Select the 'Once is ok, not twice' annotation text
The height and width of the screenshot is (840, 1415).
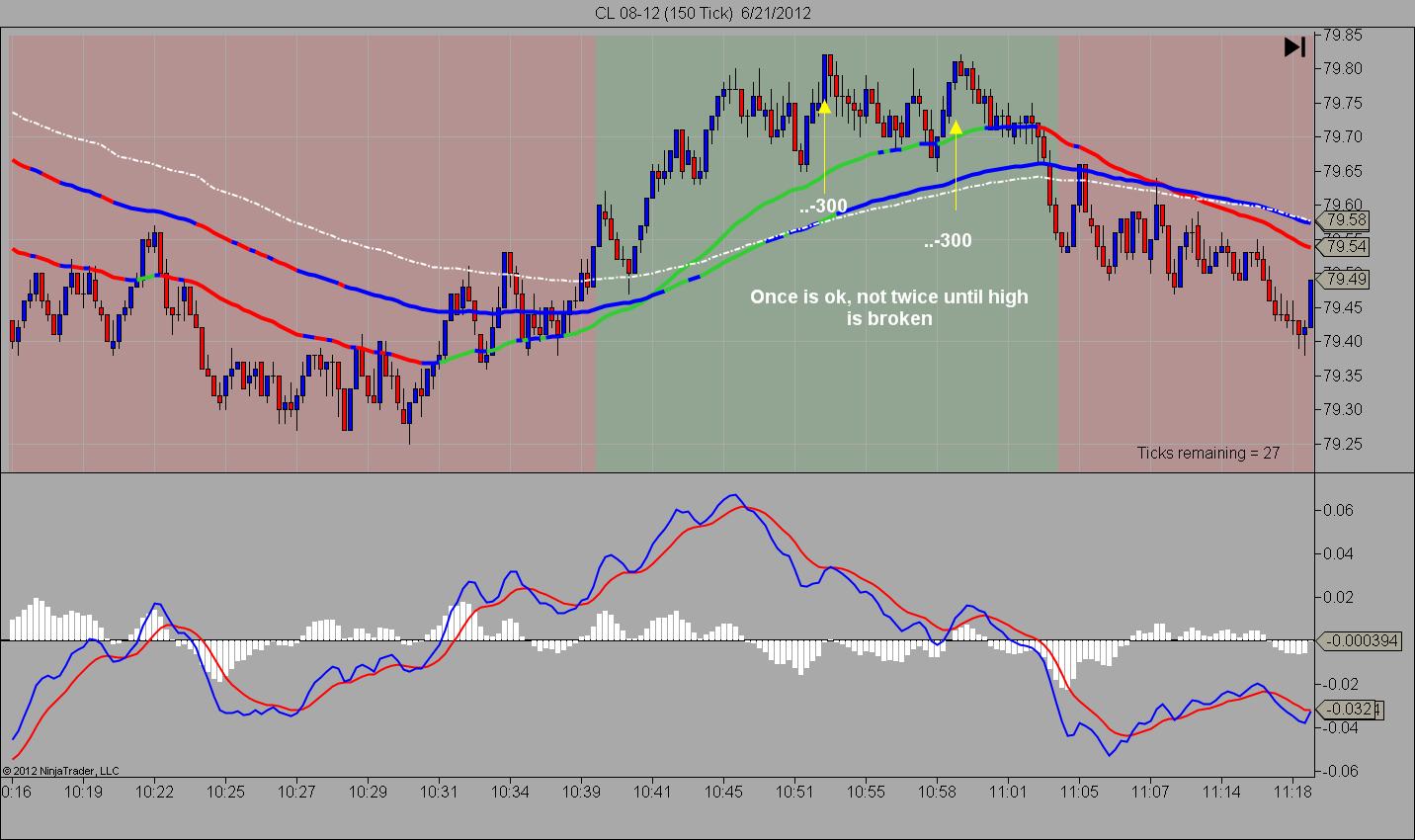888,307
